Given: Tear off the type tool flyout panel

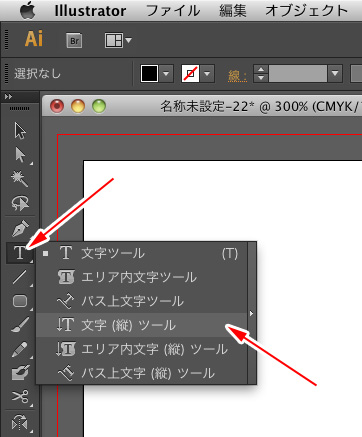Looking at the screenshot, I should (x=252, y=313).
